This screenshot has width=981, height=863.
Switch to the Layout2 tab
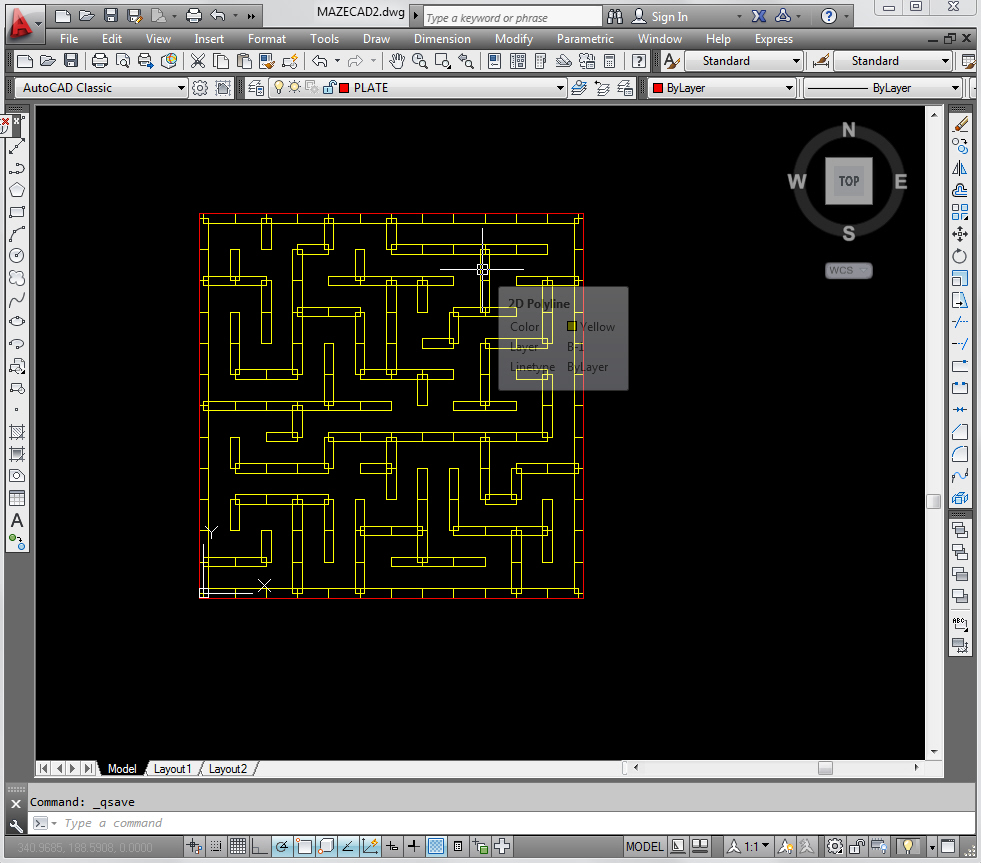coord(228,769)
